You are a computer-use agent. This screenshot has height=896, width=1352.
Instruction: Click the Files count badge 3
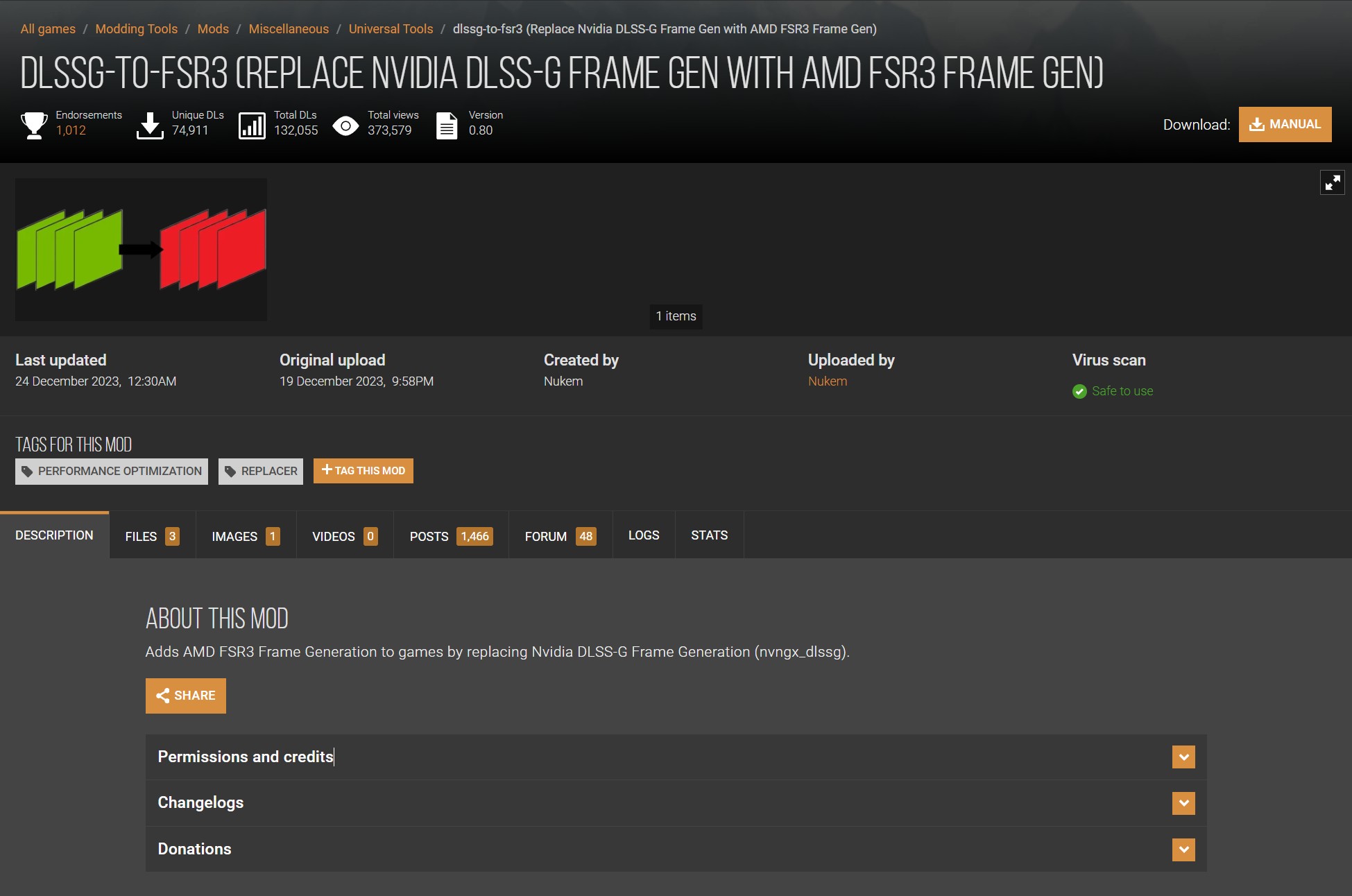point(172,536)
